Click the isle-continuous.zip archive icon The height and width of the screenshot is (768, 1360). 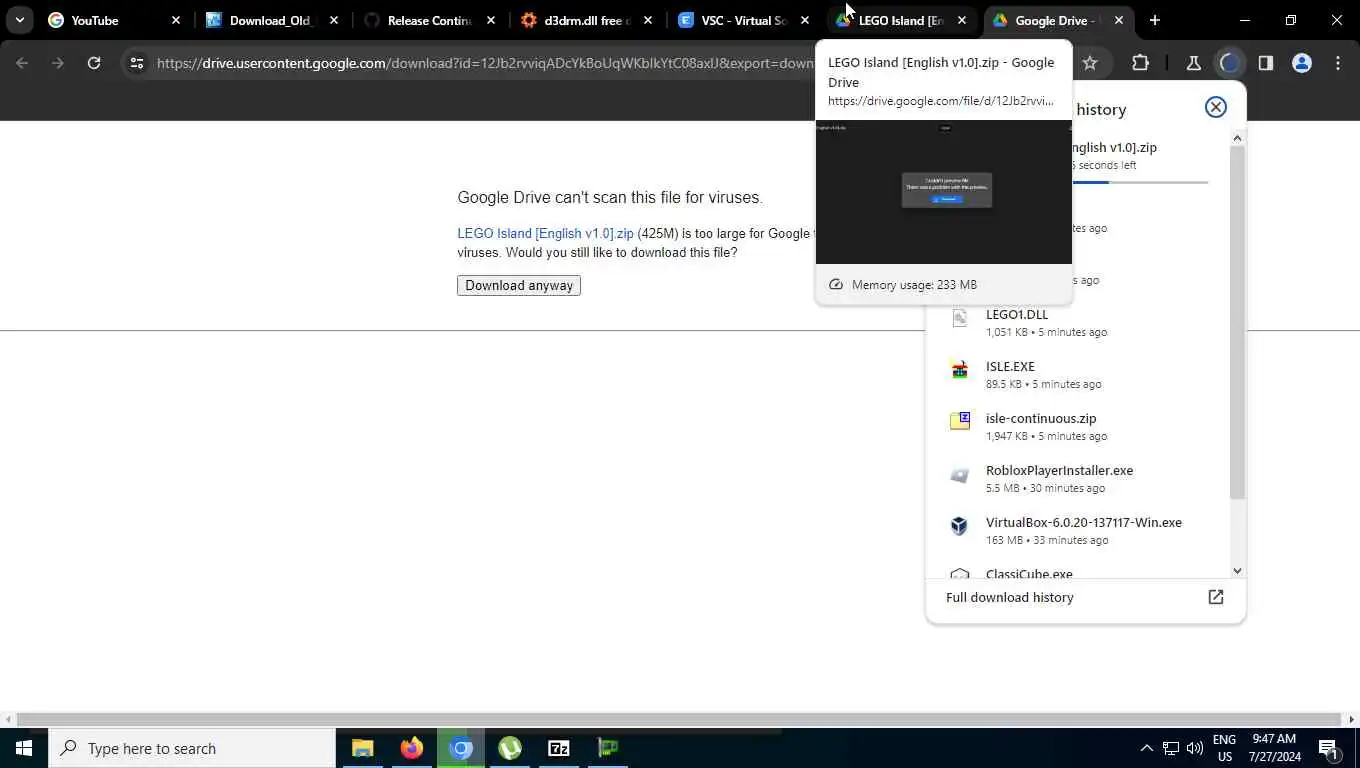[960, 422]
